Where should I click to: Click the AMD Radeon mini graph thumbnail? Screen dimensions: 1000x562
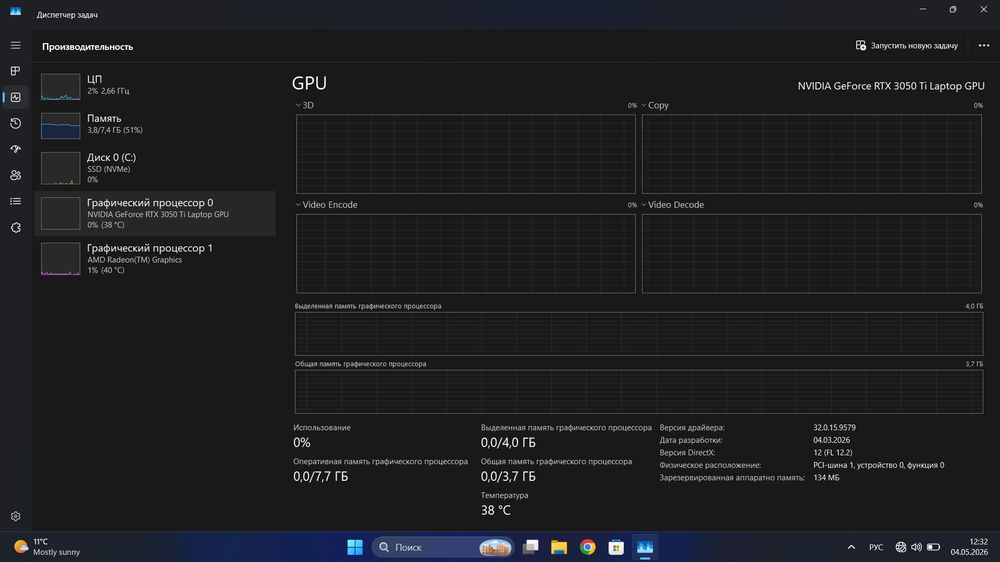coord(61,259)
